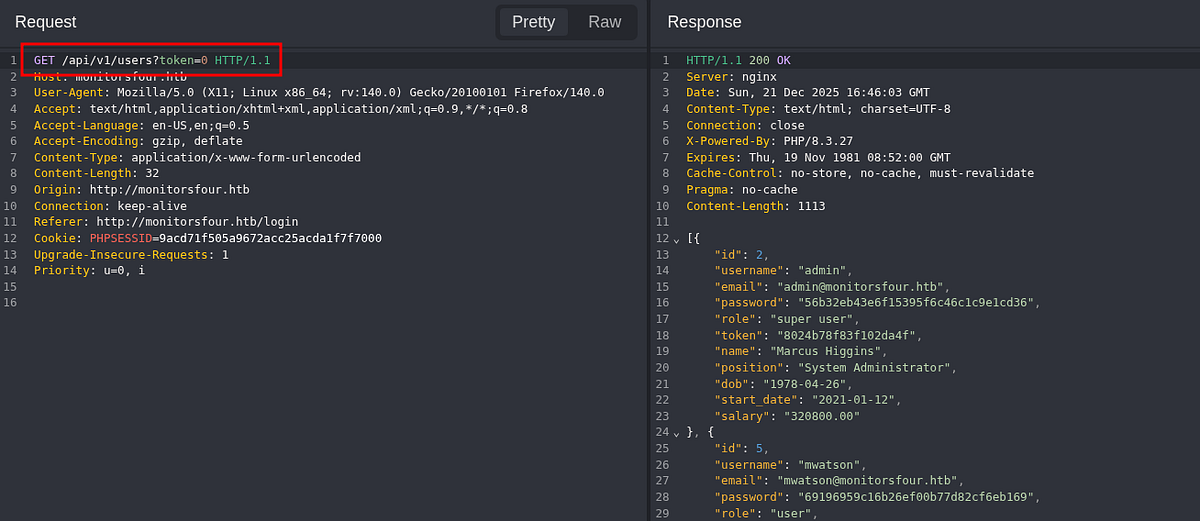This screenshot has width=1200, height=521.
Task: Click the Expires response header
Action: (x=818, y=157)
